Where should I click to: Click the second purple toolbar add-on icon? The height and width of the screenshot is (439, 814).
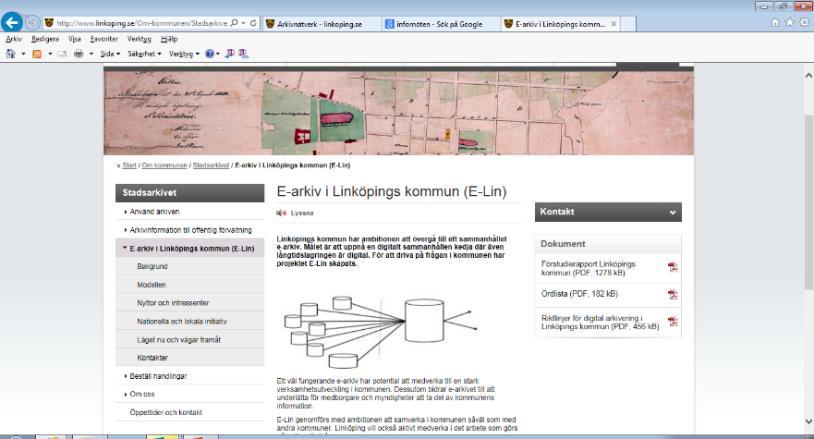[x=243, y=53]
